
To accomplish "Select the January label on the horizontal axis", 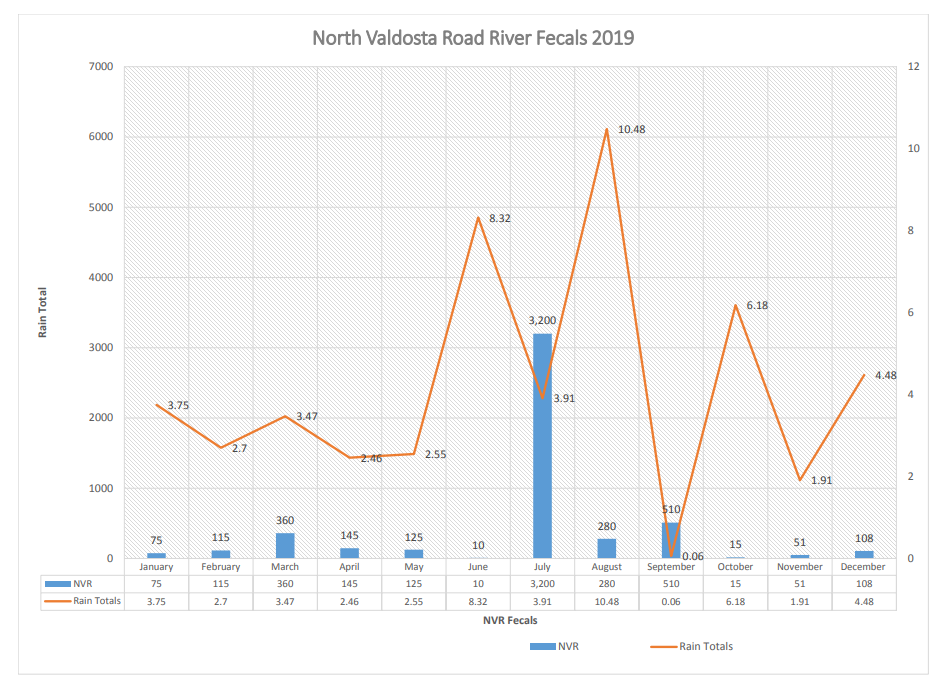I will (156, 567).
